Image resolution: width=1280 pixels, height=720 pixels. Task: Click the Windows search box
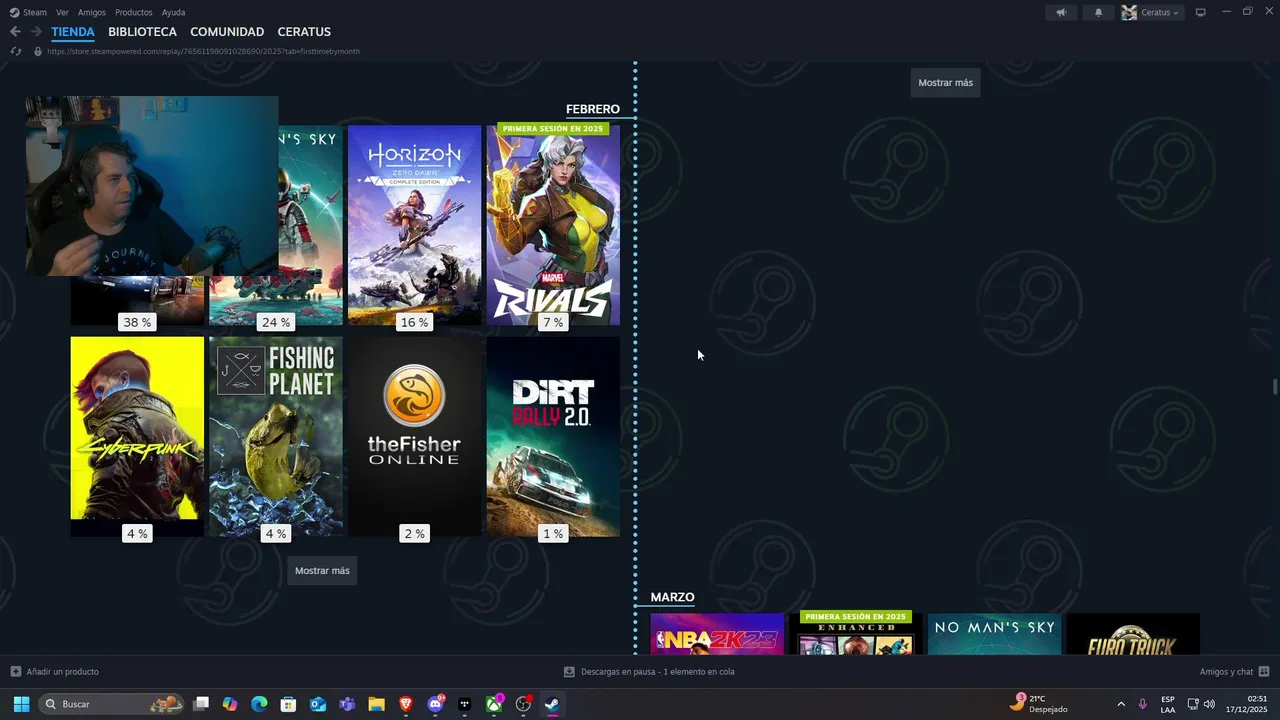[112, 704]
